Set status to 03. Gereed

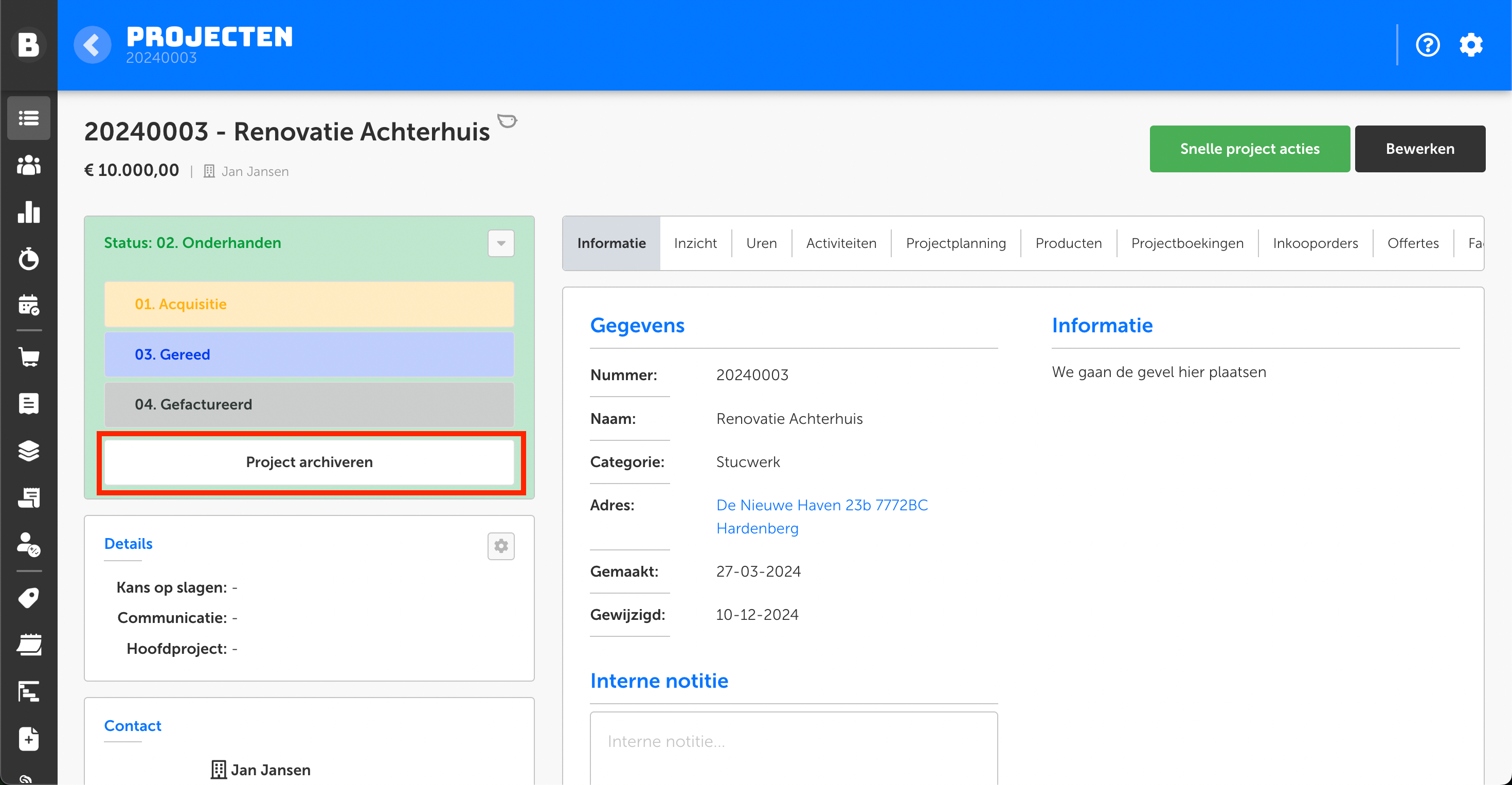click(x=309, y=354)
